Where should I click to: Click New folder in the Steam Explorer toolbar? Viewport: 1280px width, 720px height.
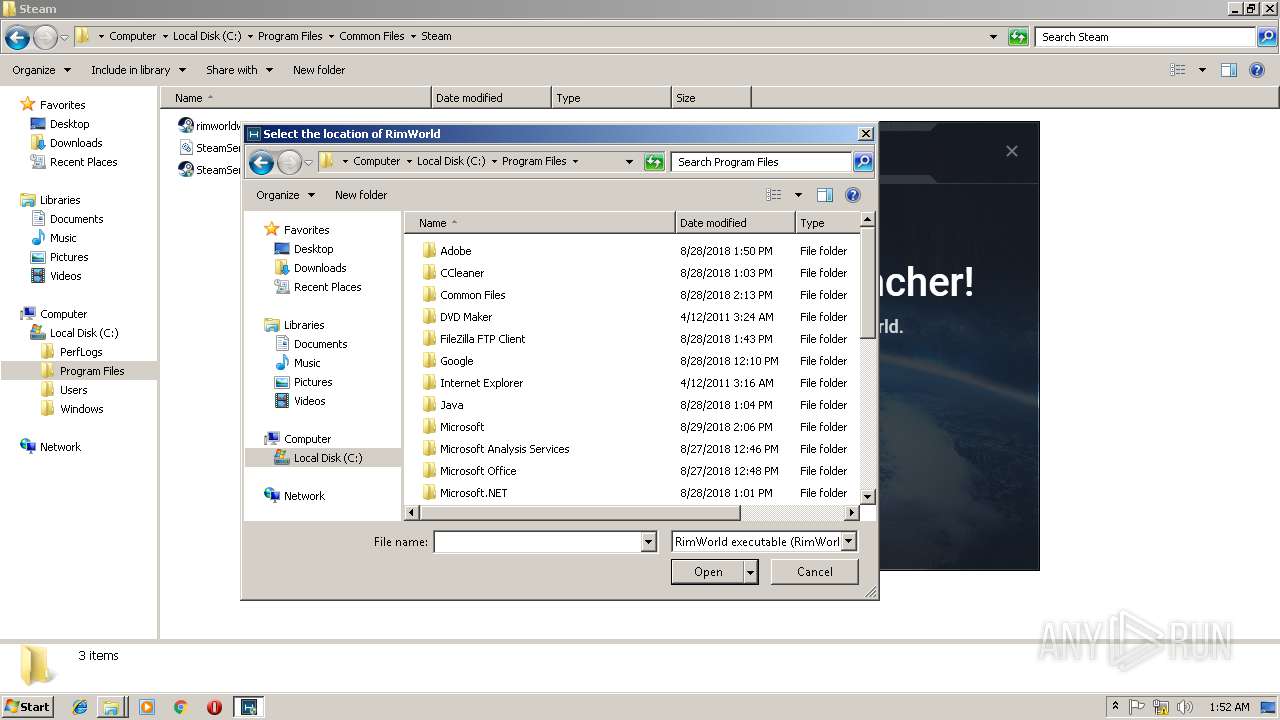pyautogui.click(x=319, y=70)
